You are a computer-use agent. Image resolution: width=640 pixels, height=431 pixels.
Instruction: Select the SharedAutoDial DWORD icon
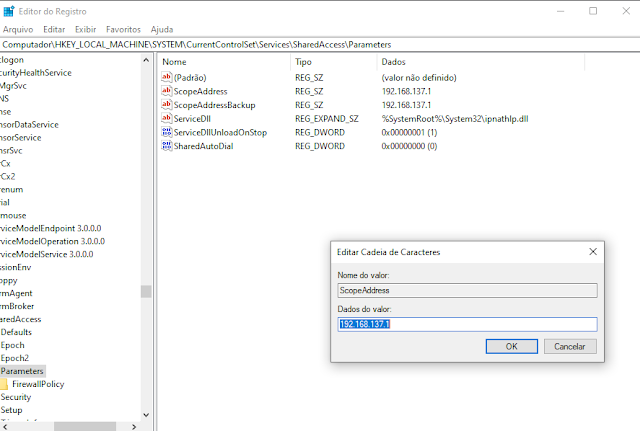tap(167, 146)
